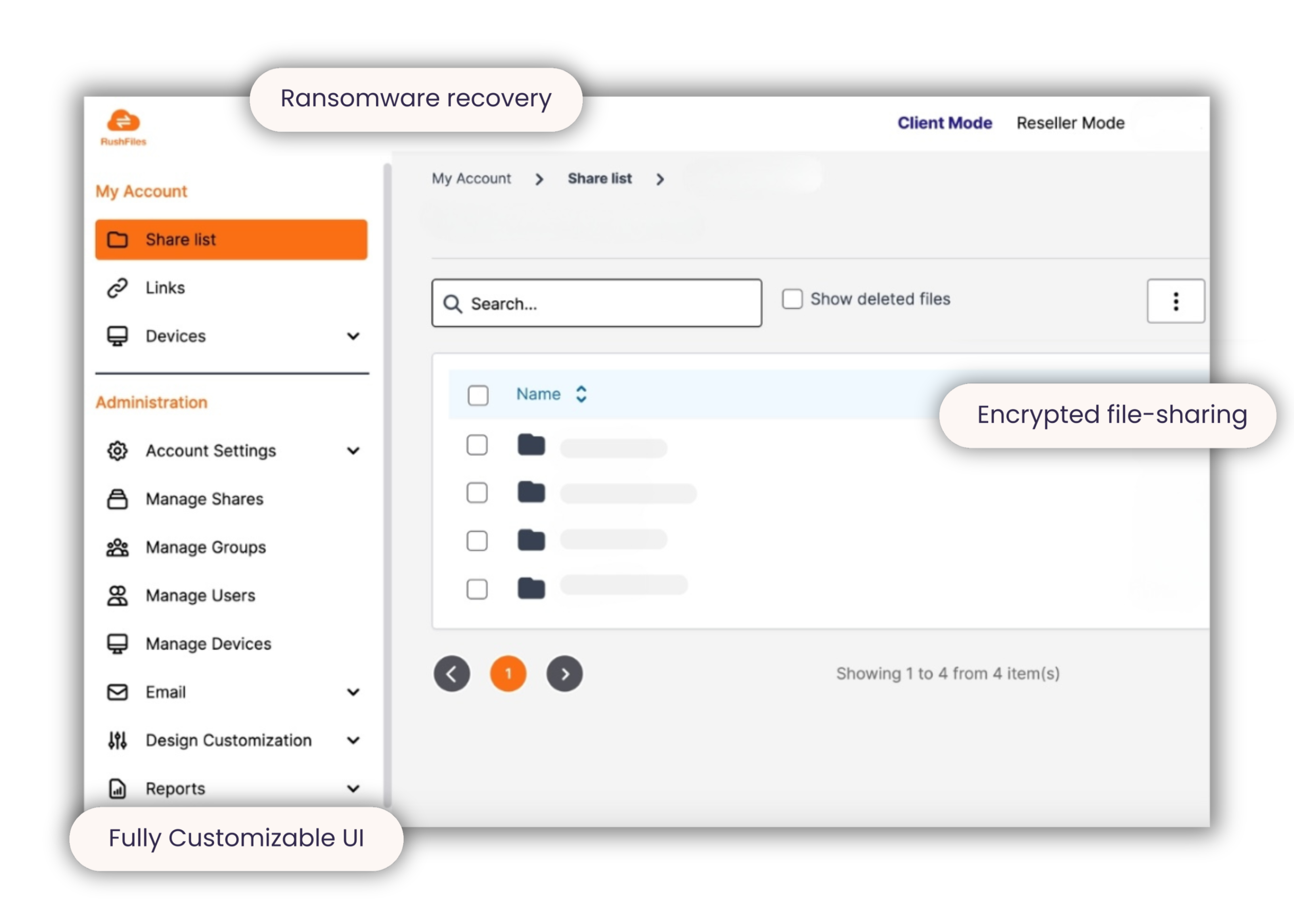Enable the Show deleted files checkbox
1294x924 pixels.
point(792,298)
